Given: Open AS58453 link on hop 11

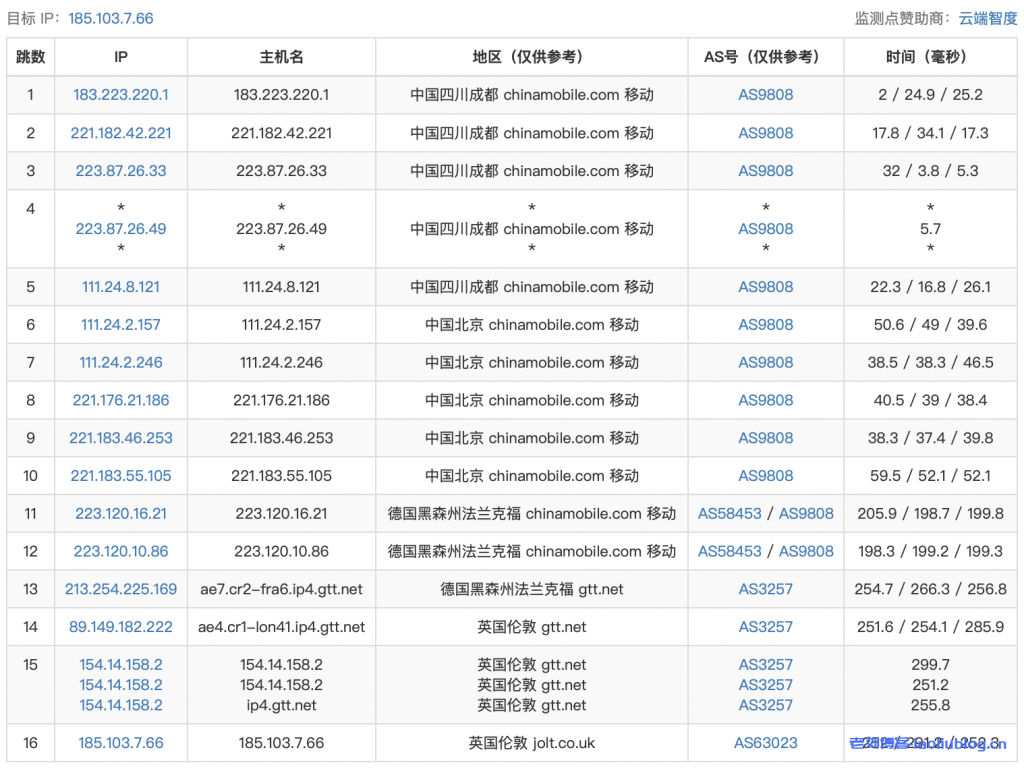Looking at the screenshot, I should pos(731,513).
